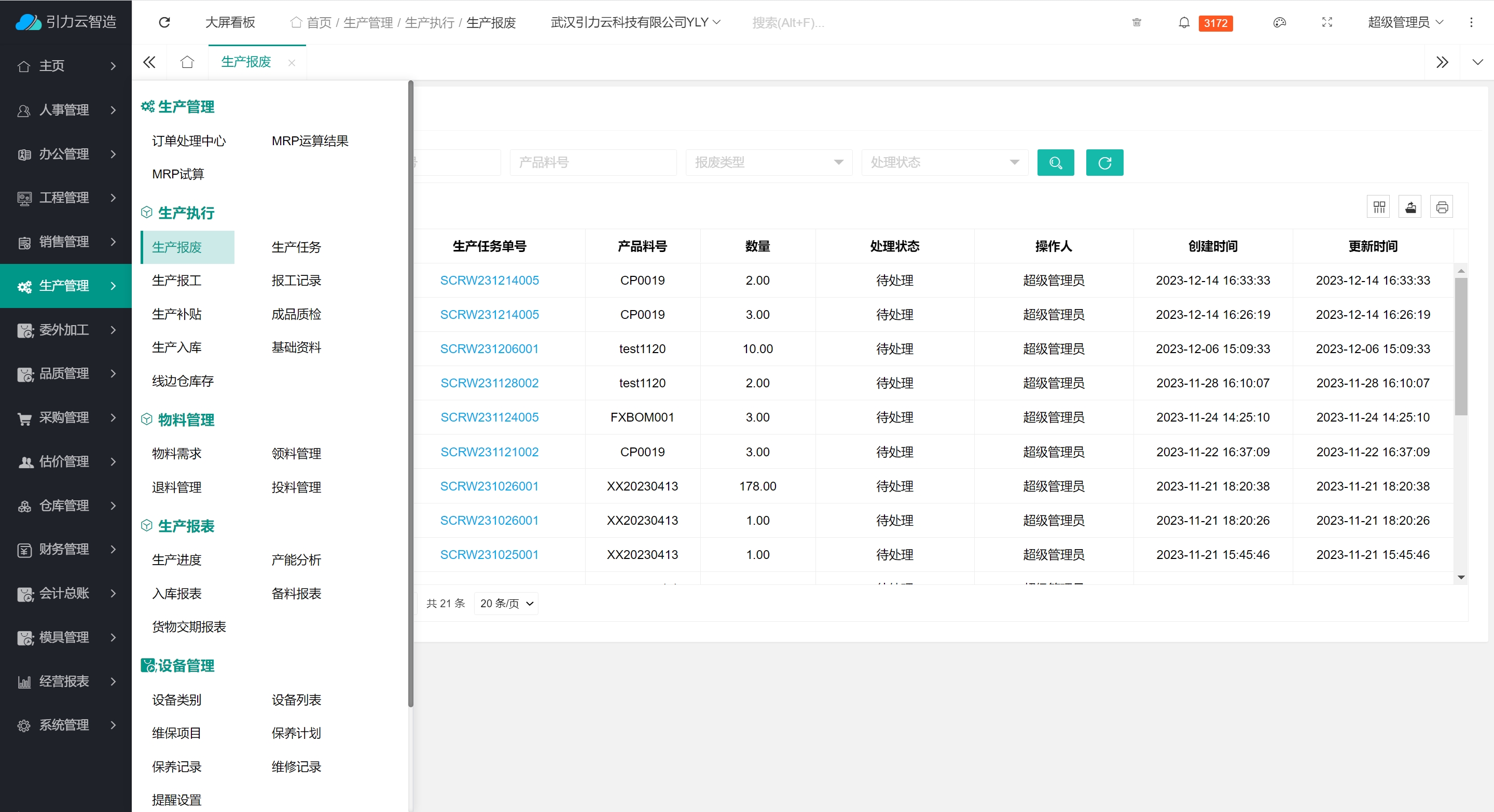Open the 报废类型 dropdown
This screenshot has width=1494, height=812.
click(x=768, y=162)
